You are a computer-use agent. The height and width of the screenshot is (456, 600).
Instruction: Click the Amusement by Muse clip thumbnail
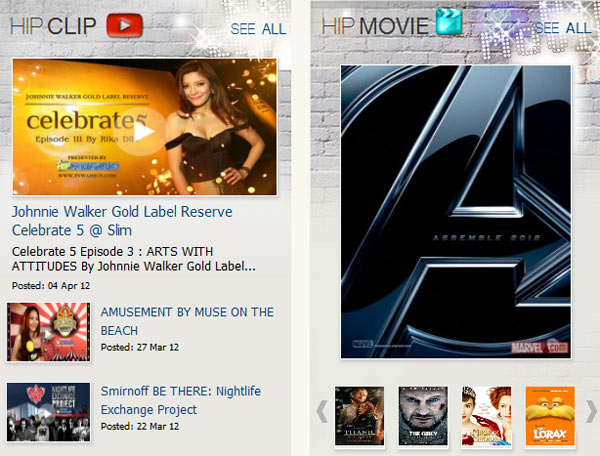tap(49, 332)
